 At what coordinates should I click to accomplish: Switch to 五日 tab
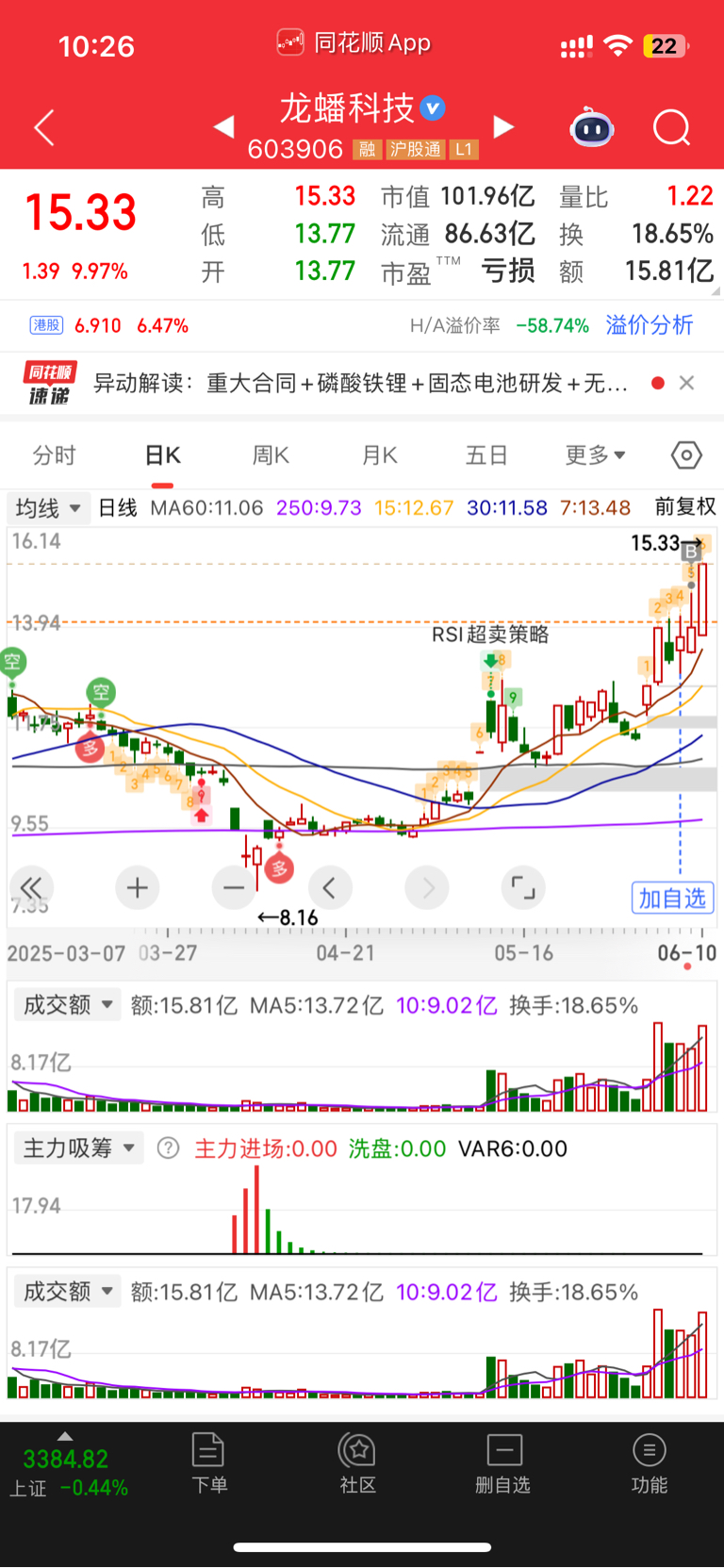click(487, 455)
